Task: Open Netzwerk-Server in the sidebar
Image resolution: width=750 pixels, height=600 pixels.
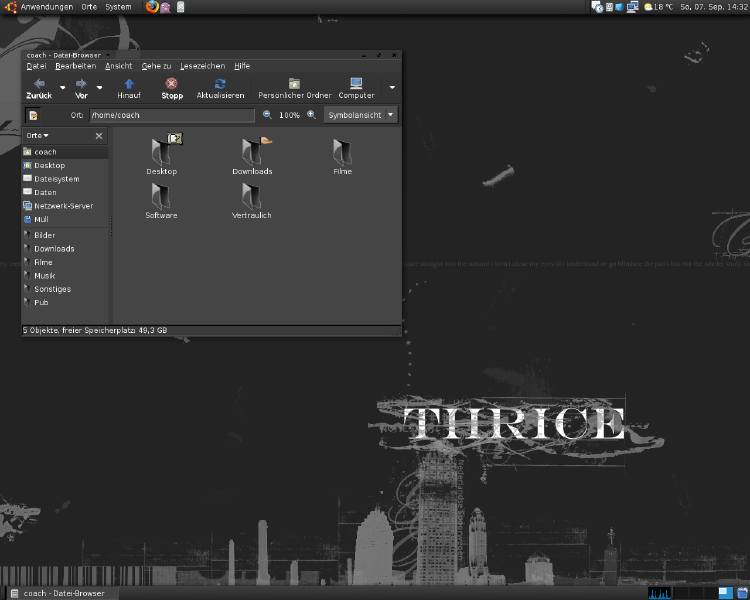Action: coord(65,205)
